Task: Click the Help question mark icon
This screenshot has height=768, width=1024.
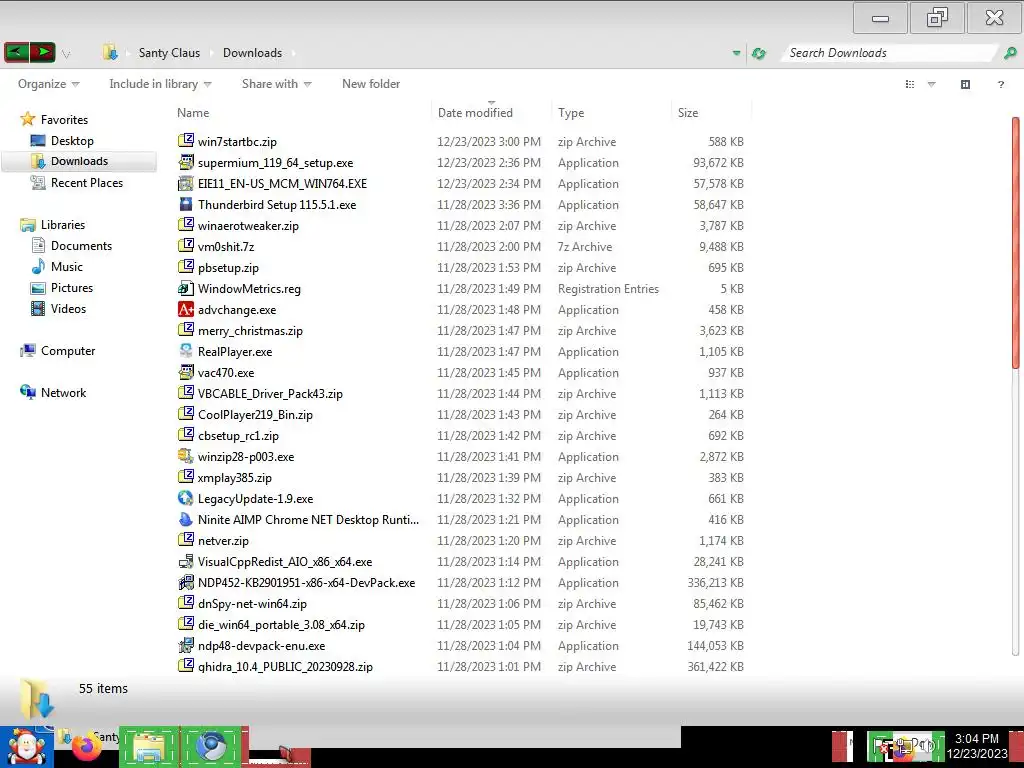Action: 1000,84
